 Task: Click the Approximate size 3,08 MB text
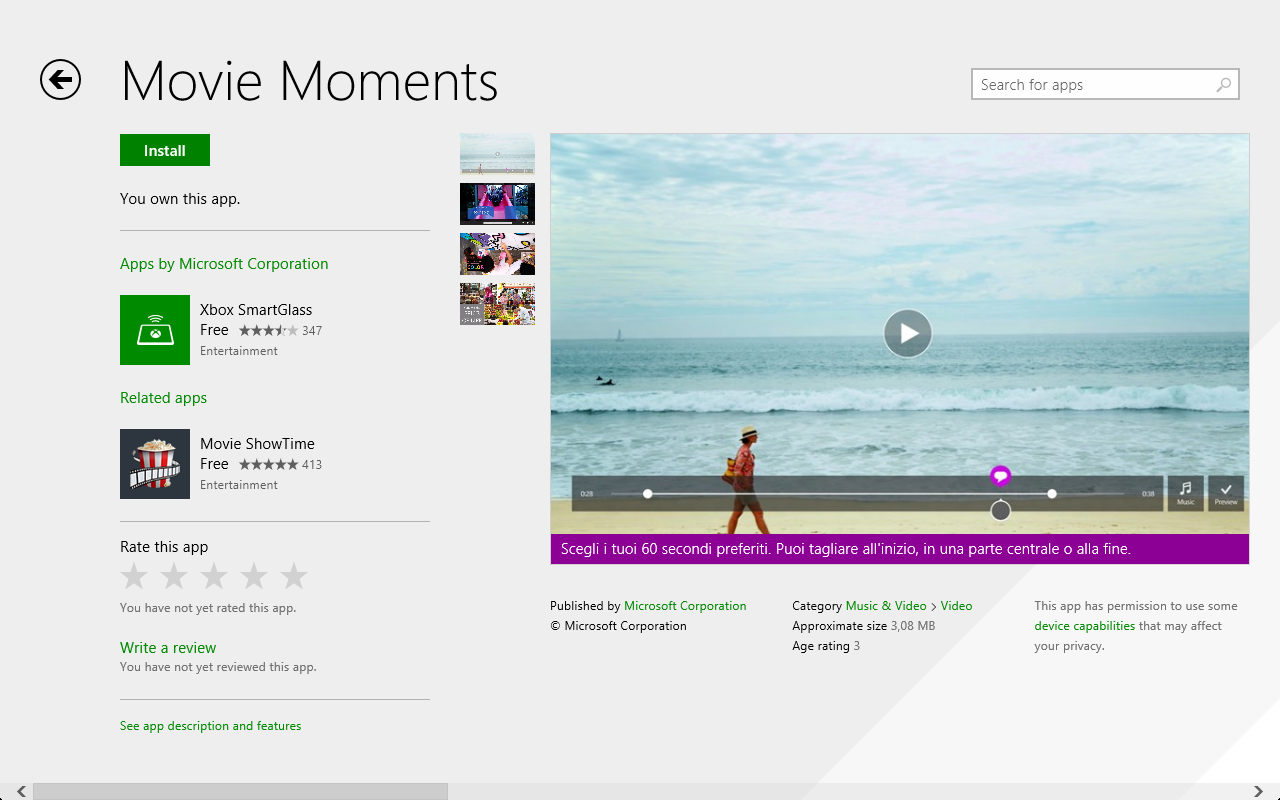(864, 626)
